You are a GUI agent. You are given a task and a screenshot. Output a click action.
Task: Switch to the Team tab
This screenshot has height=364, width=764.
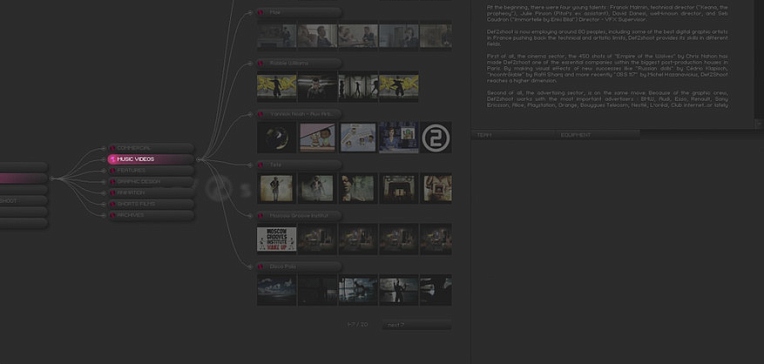[512, 135]
